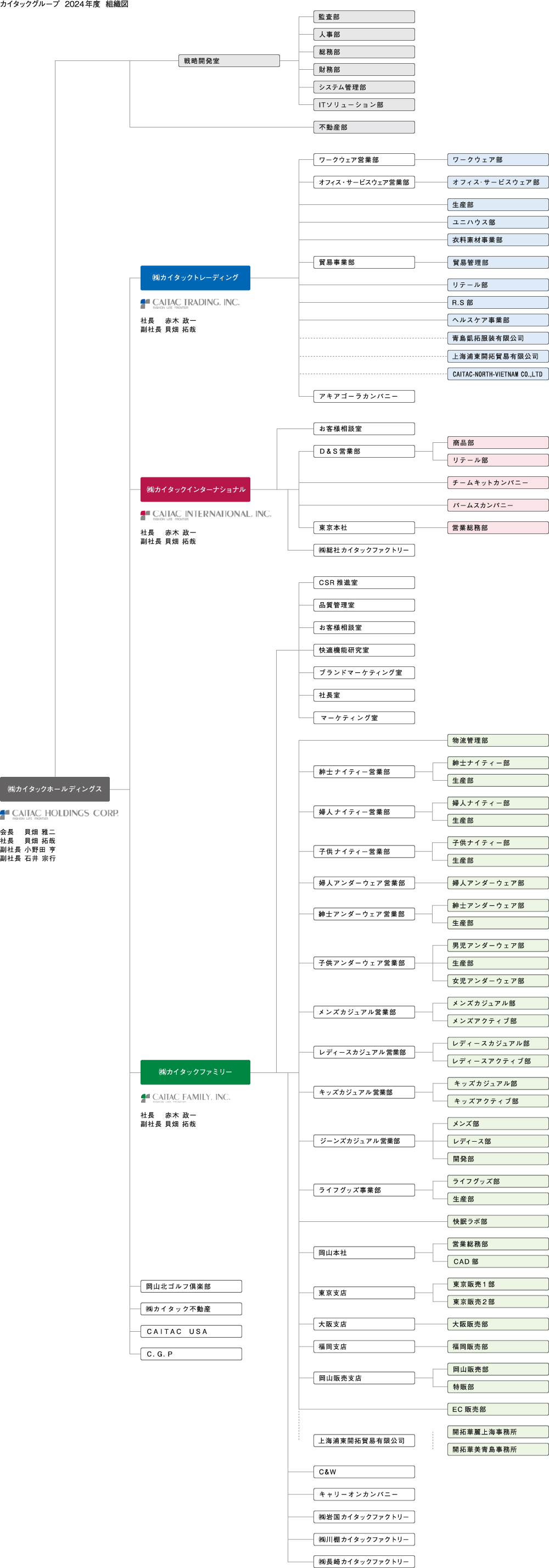Click the ㈱総社カイタックファクトリー box
The image size is (549, 1568).
pos(364,551)
